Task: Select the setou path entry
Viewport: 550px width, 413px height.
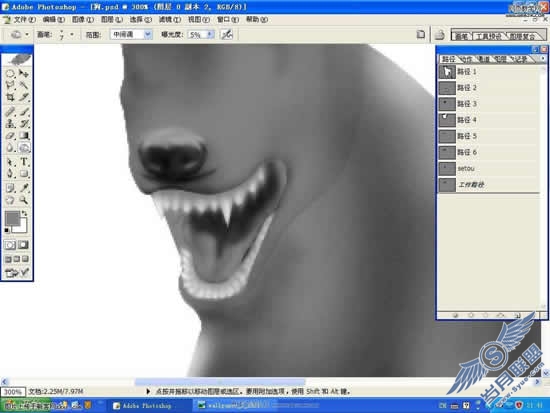Action: [x=489, y=168]
